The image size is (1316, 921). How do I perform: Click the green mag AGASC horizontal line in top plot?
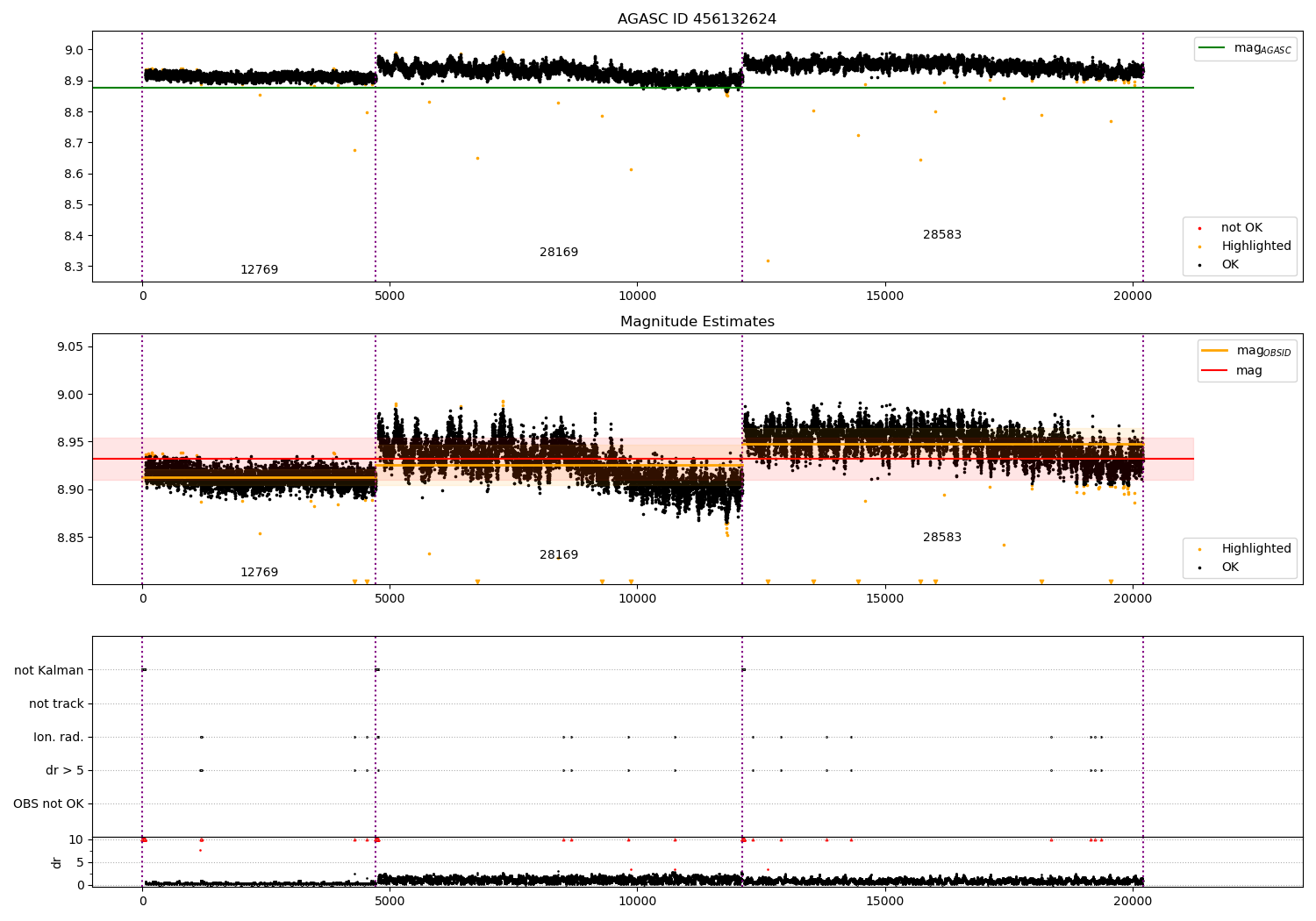[642, 88]
